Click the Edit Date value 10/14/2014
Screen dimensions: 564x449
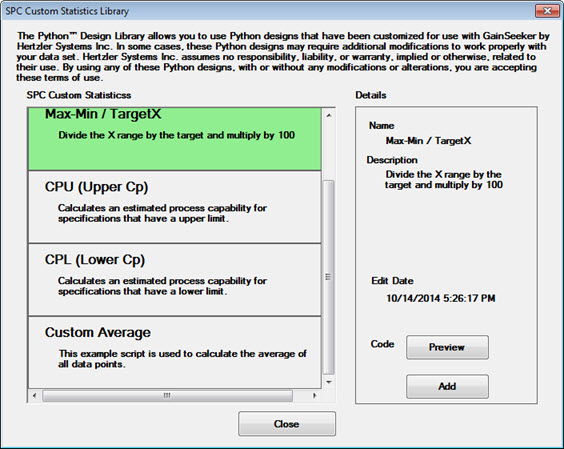point(441,298)
